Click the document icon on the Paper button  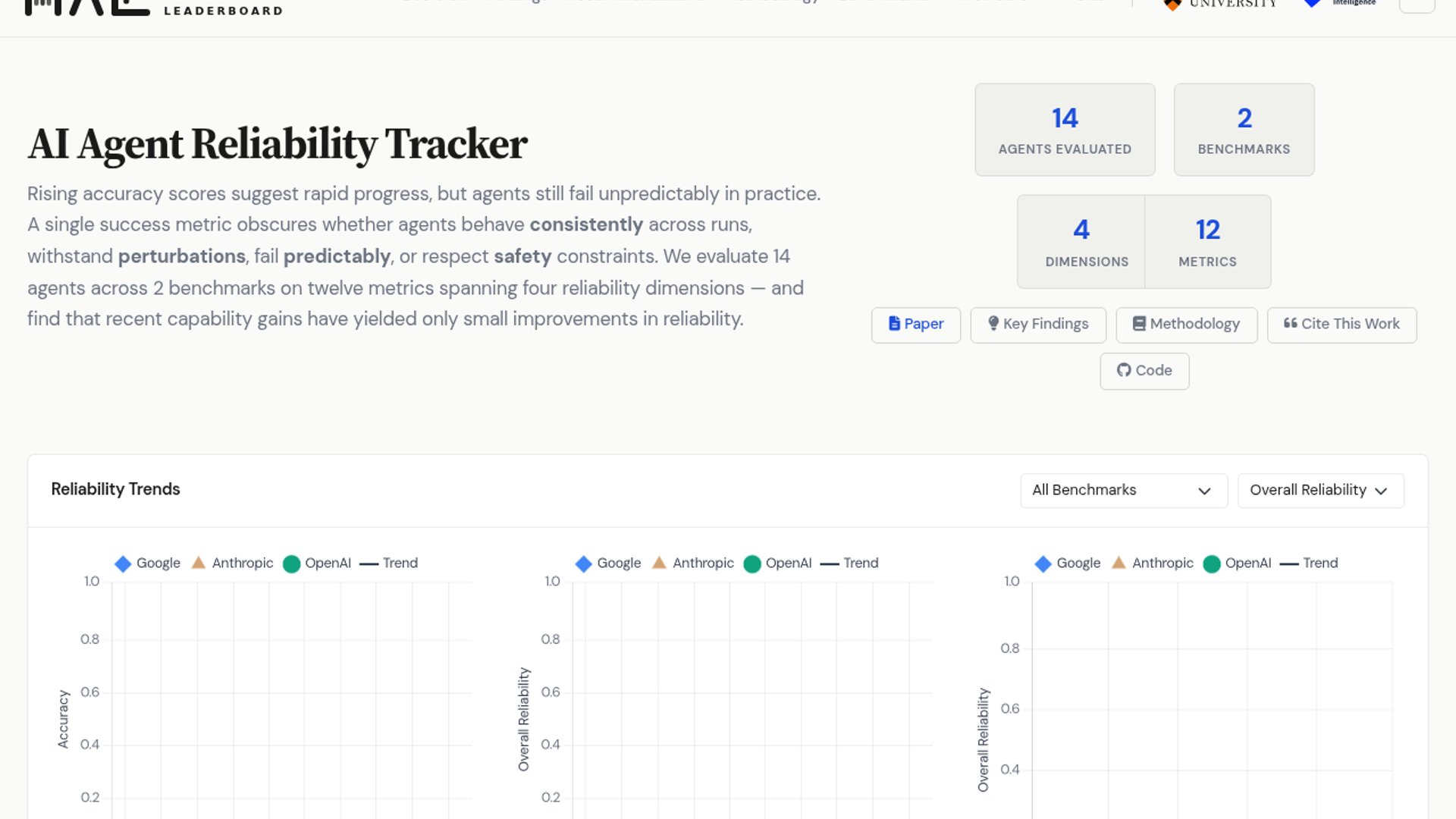coord(894,324)
